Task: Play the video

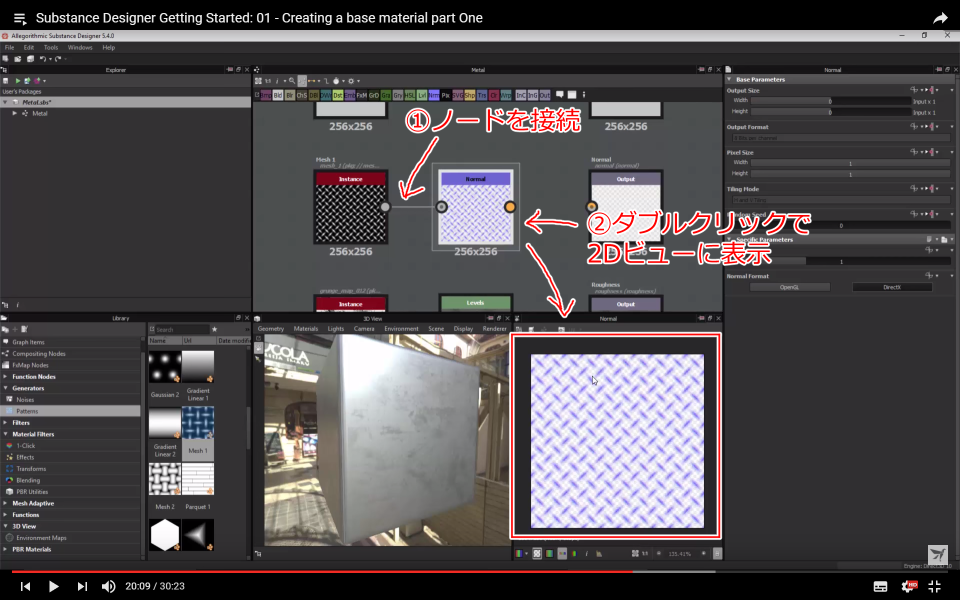Action: click(53, 587)
